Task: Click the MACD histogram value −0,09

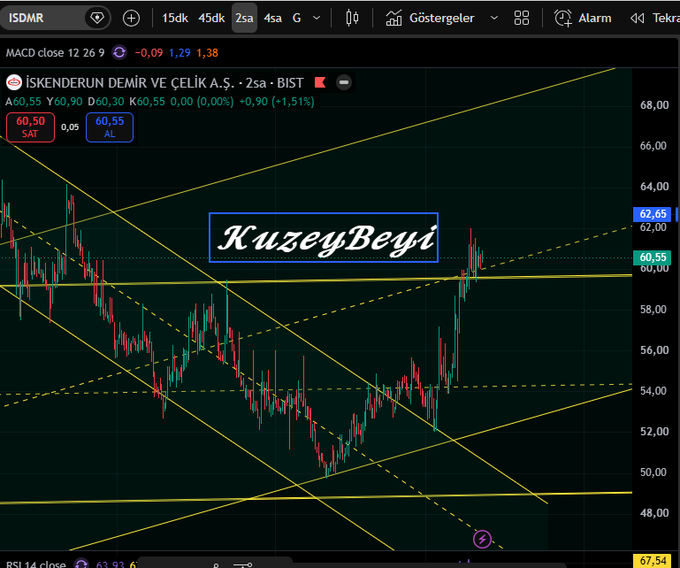Action: tap(149, 53)
